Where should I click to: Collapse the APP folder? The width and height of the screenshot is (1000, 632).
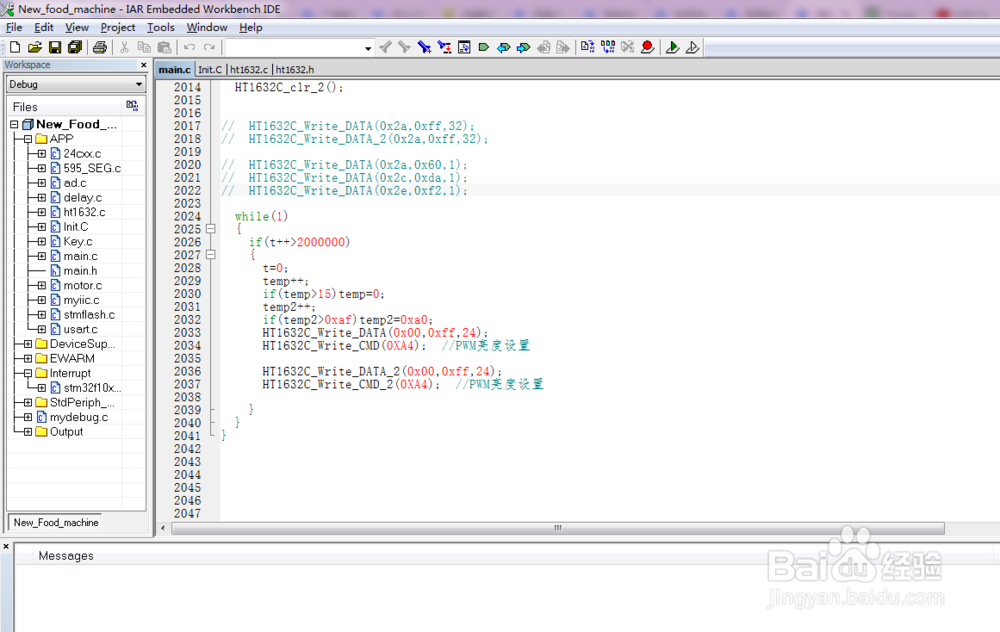pyautogui.click(x=27, y=139)
